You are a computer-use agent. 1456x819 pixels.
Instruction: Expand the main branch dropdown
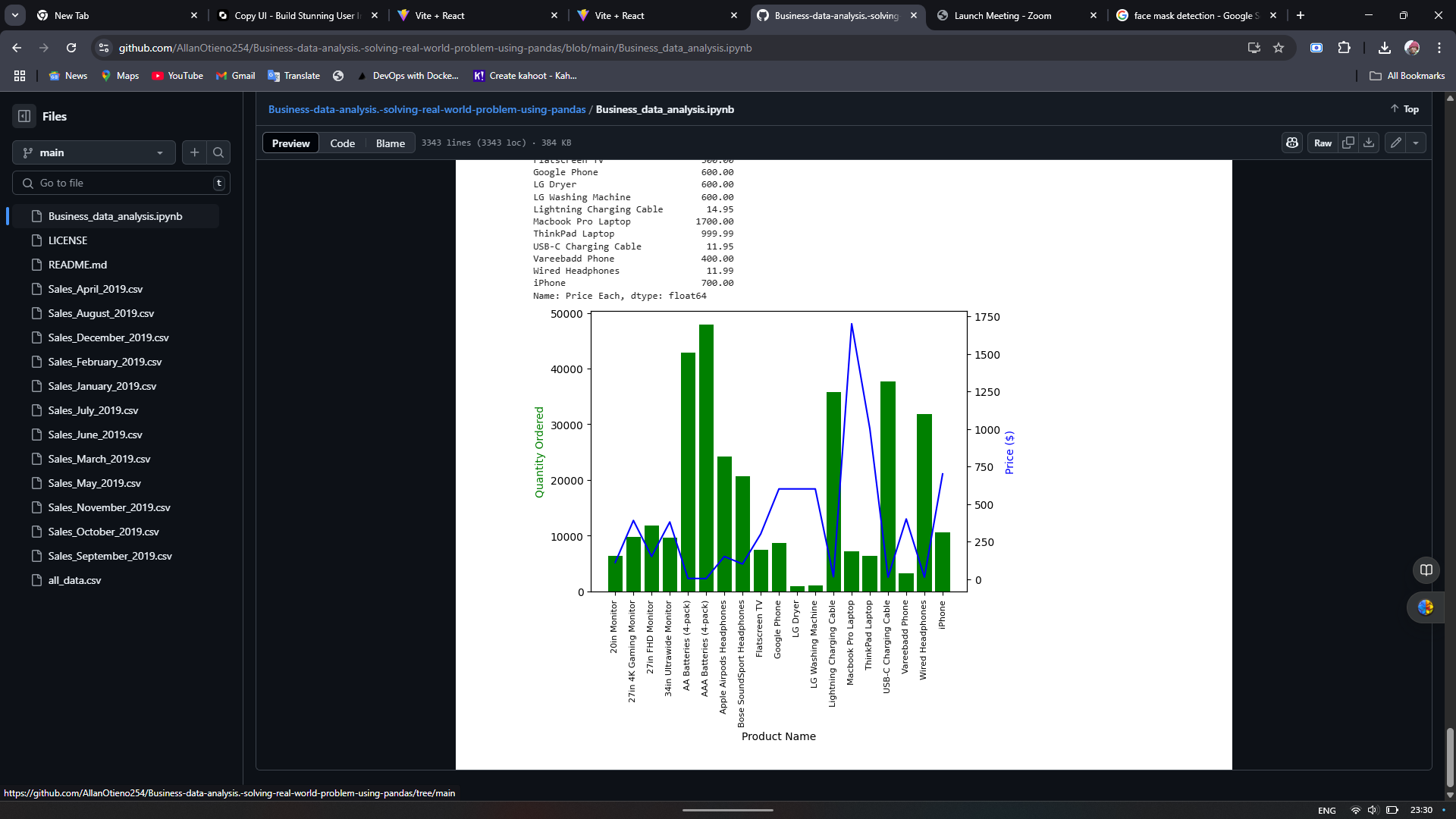click(x=94, y=152)
